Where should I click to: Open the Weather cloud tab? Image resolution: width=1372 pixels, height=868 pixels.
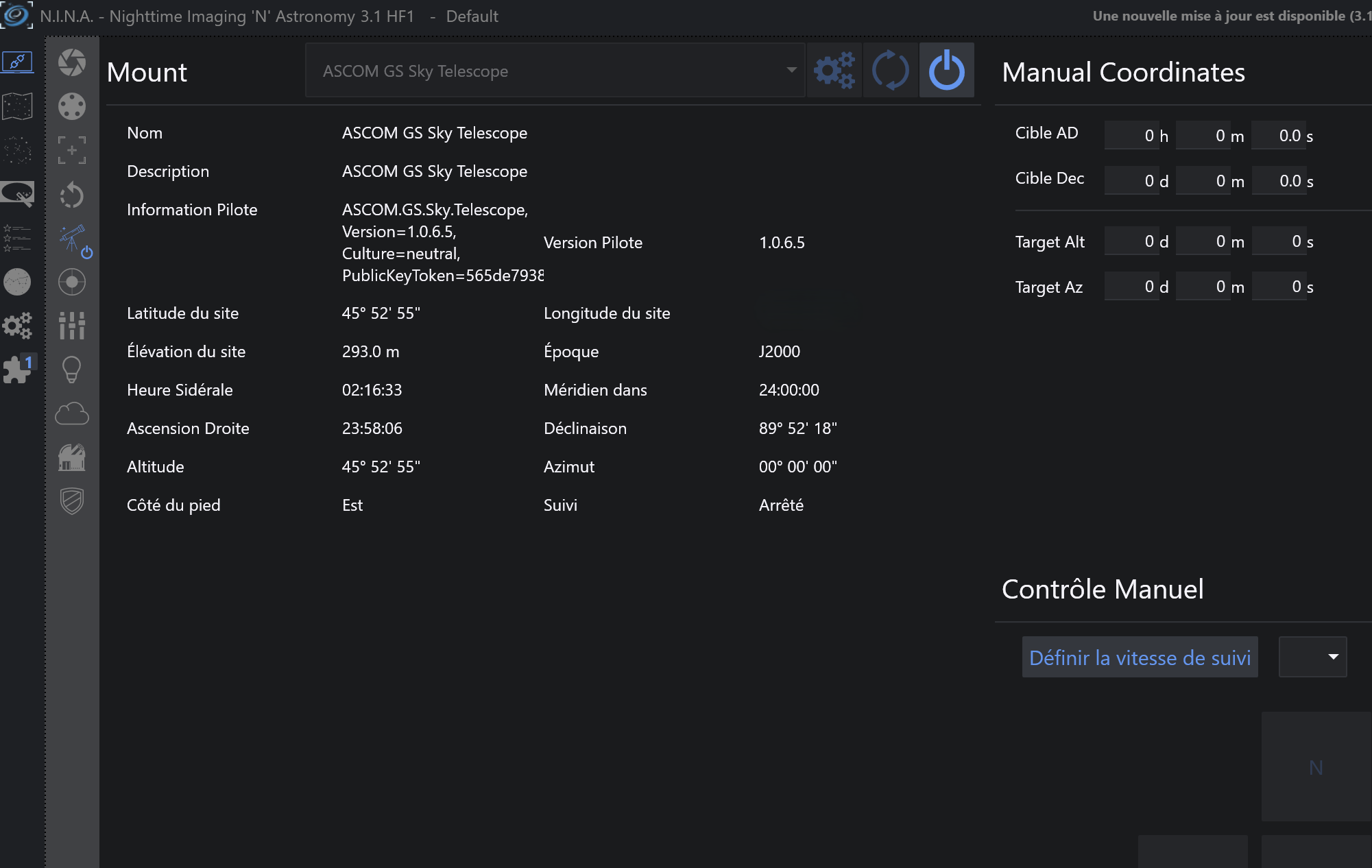click(x=71, y=413)
